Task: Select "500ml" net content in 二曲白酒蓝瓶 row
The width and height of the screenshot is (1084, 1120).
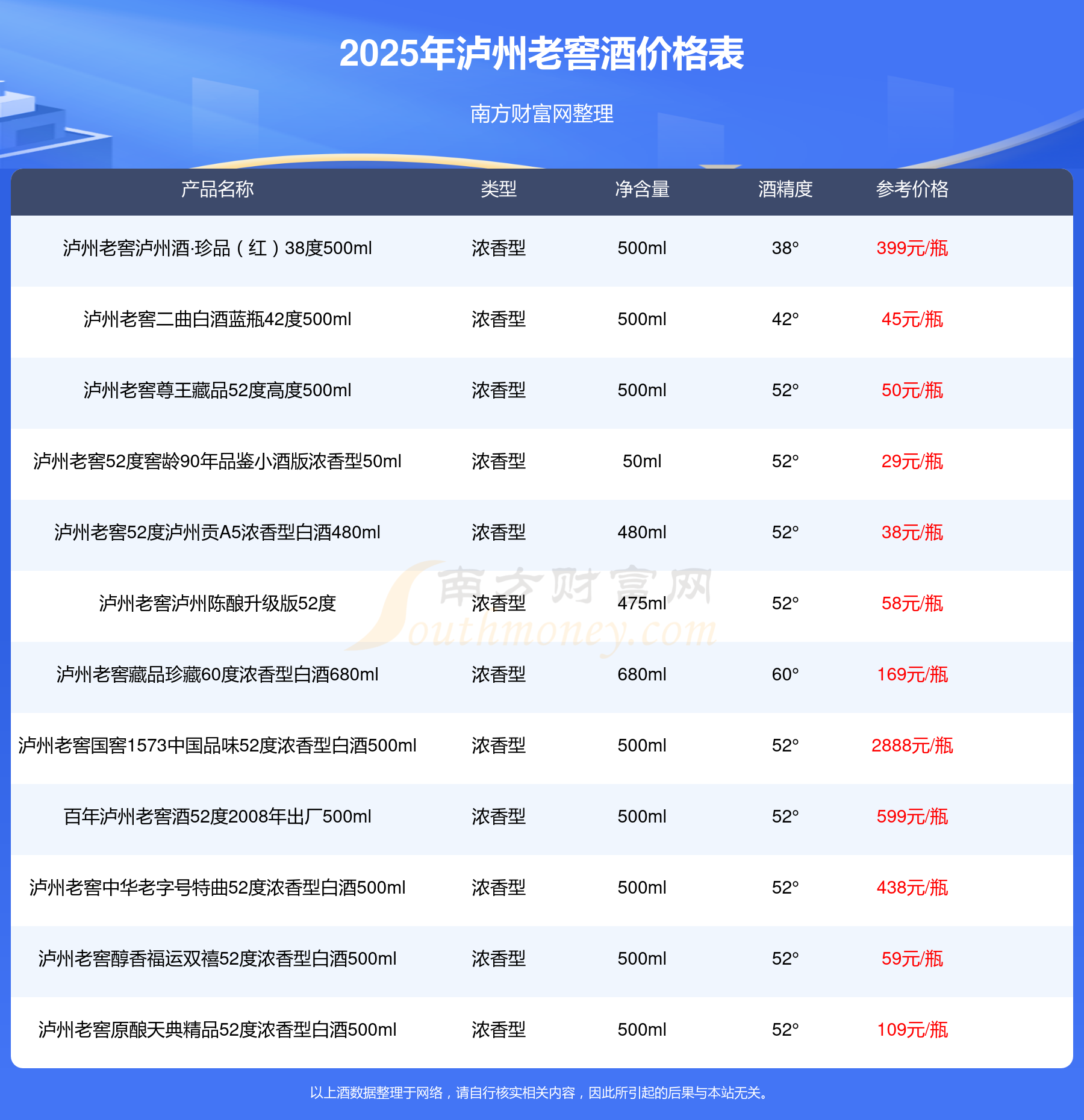Action: pos(642,319)
